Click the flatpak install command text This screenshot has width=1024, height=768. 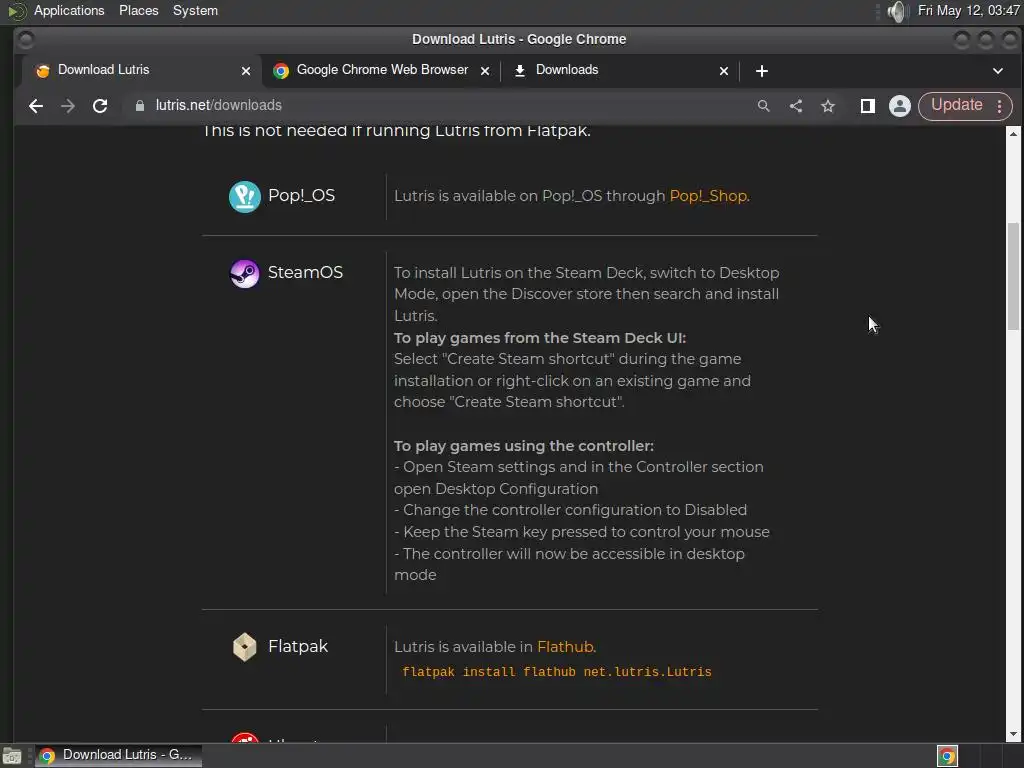coord(556,671)
